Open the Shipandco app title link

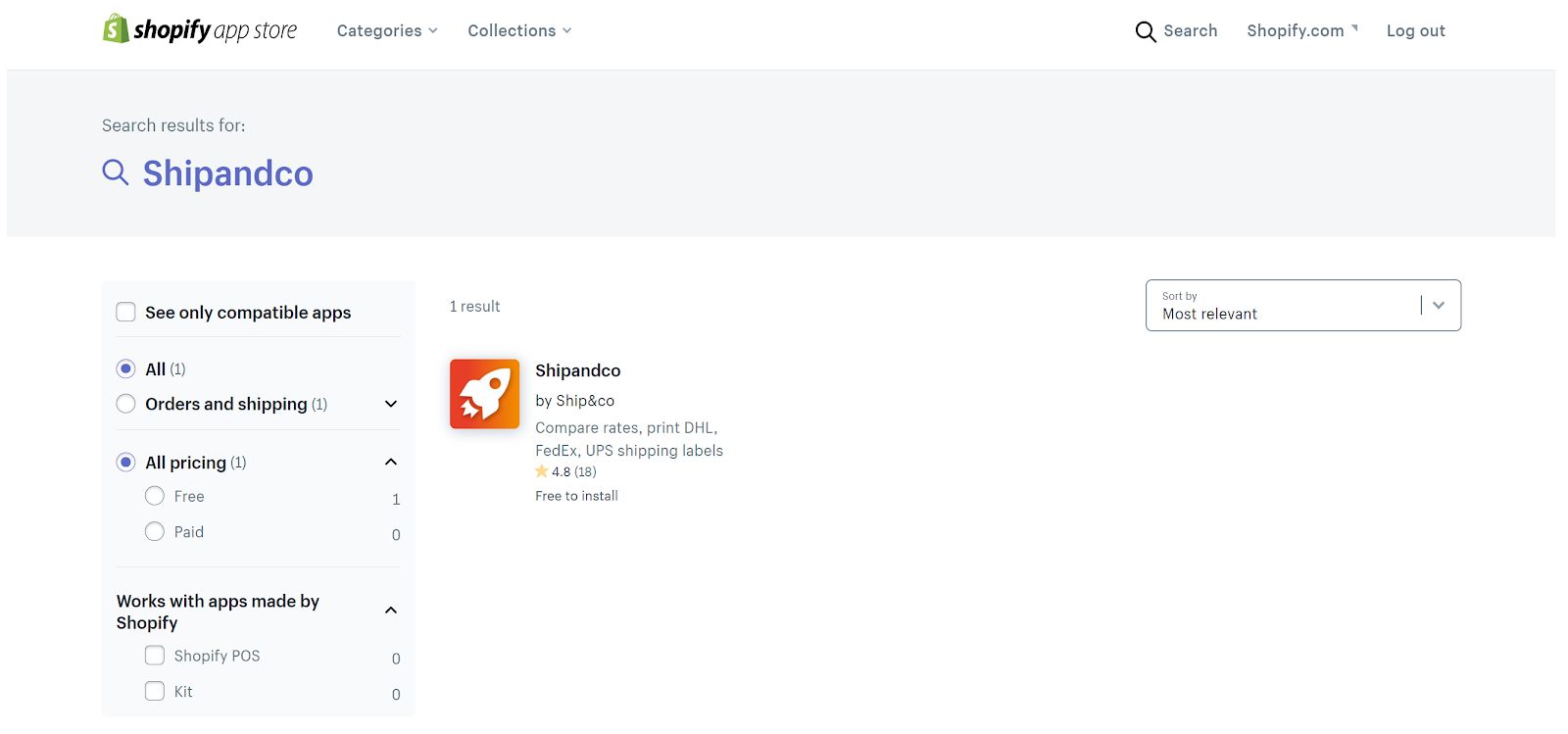578,370
